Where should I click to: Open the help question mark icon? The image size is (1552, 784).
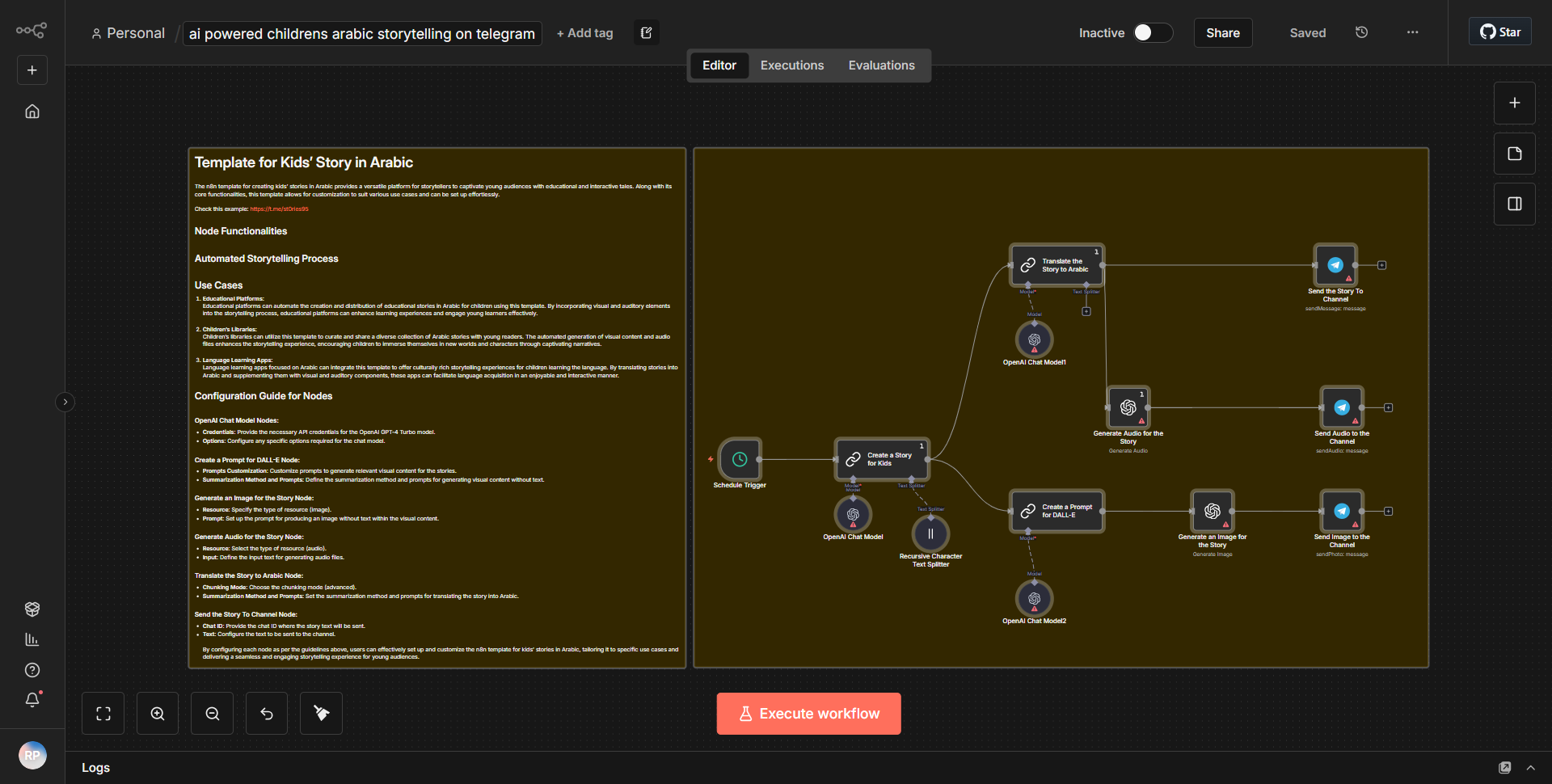[32, 670]
